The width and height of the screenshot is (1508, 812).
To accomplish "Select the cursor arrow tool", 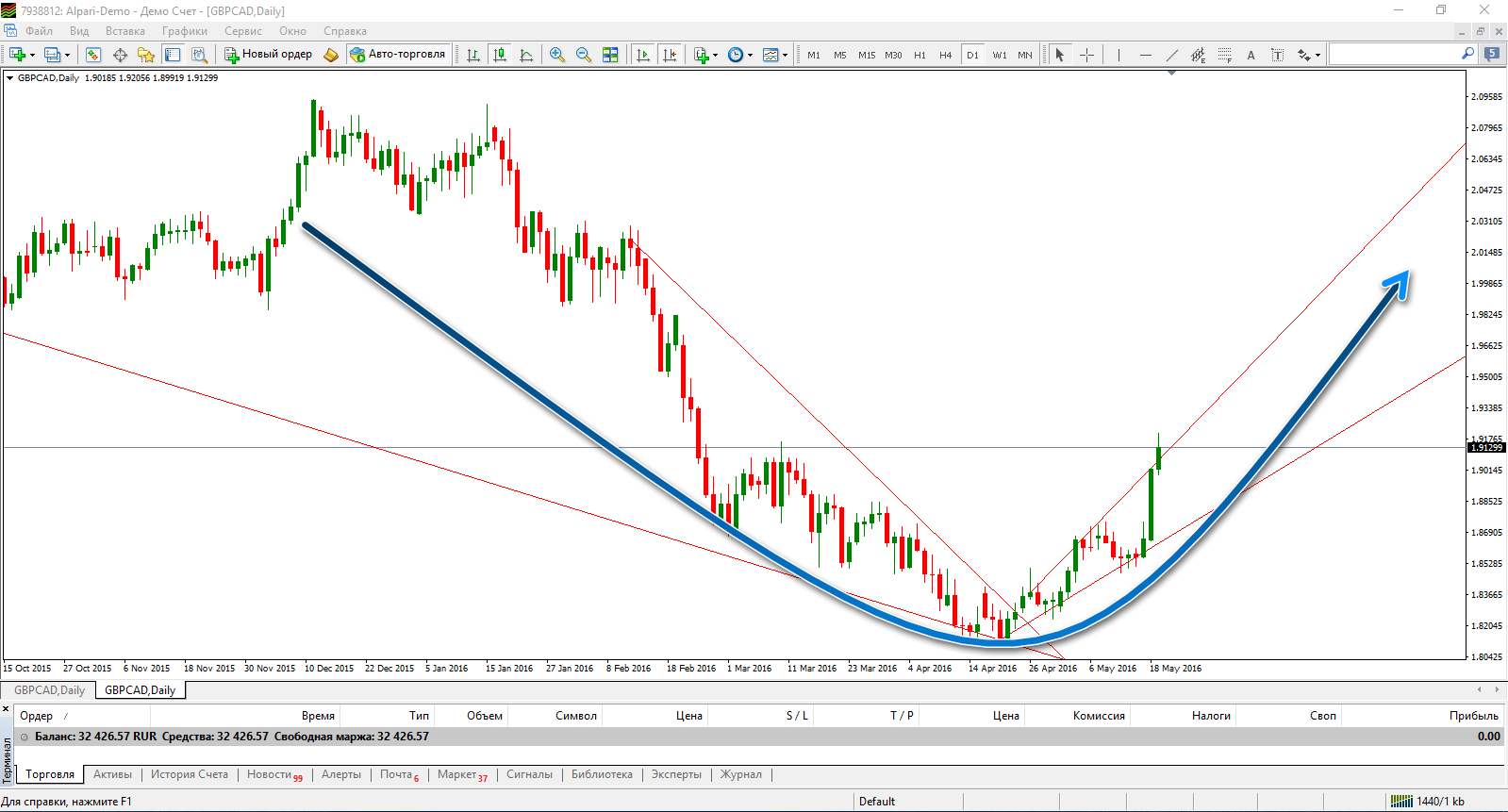I will 1060,55.
